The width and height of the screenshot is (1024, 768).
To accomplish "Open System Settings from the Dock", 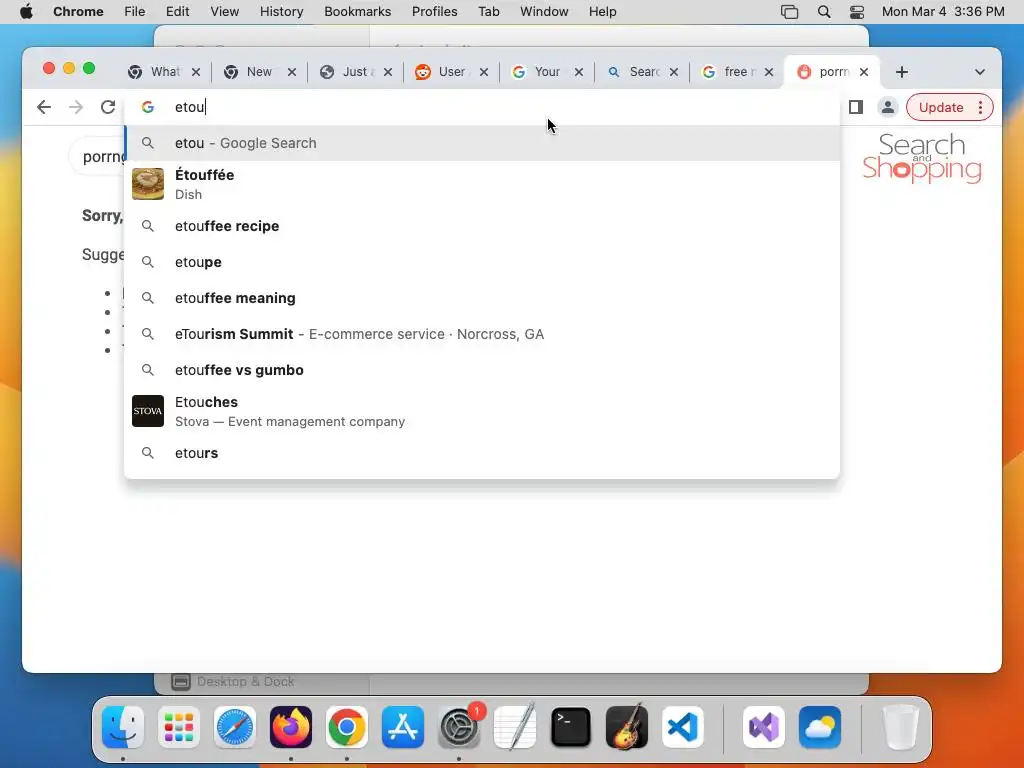I will (458, 727).
